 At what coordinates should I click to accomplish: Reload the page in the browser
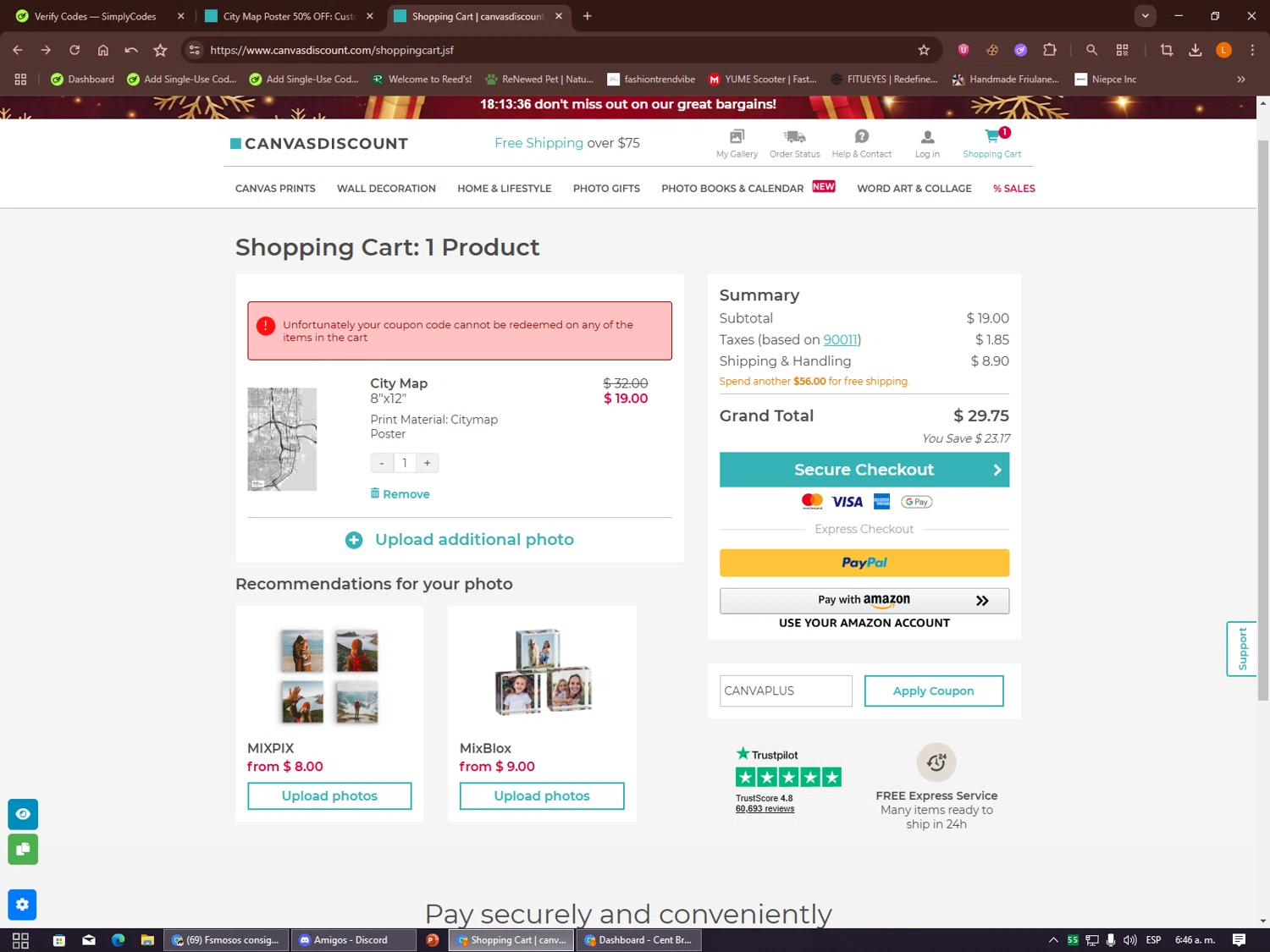point(75,50)
